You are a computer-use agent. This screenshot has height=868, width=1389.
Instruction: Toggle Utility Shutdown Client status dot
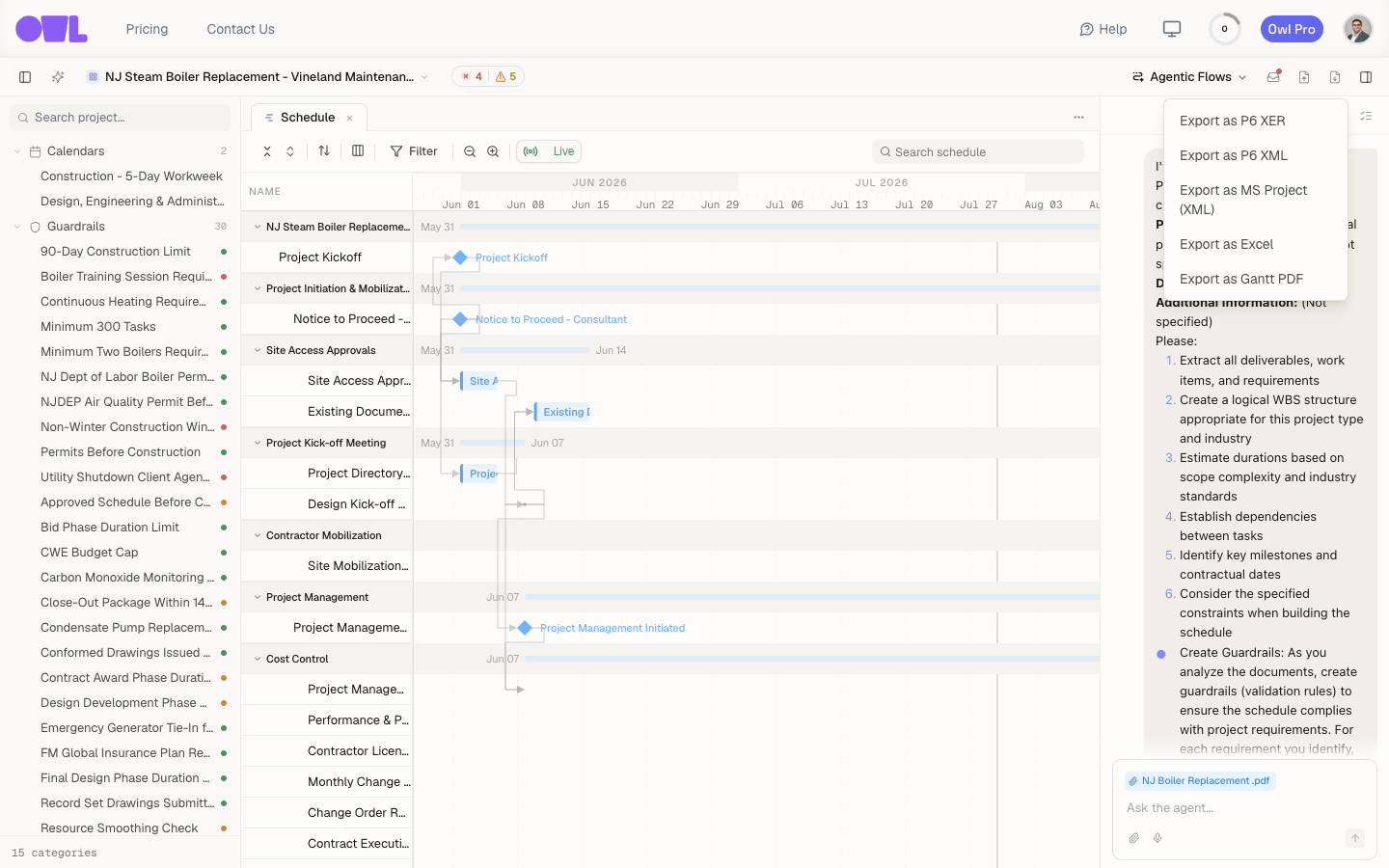coord(224,477)
